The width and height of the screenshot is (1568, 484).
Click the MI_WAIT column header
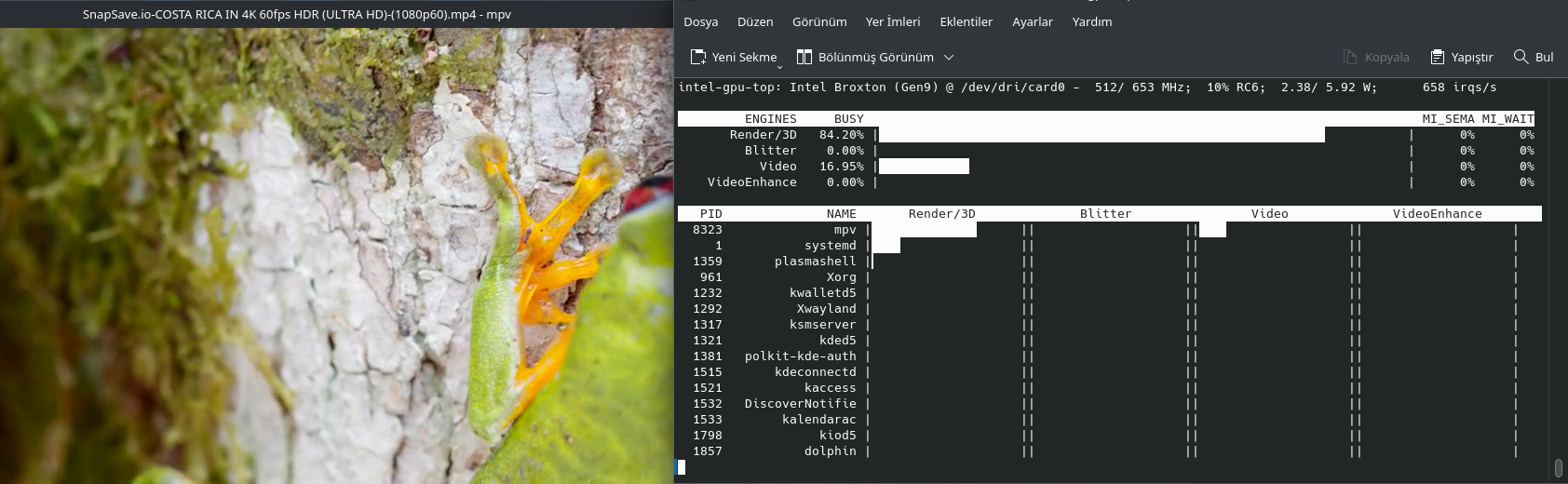[x=1508, y=119]
